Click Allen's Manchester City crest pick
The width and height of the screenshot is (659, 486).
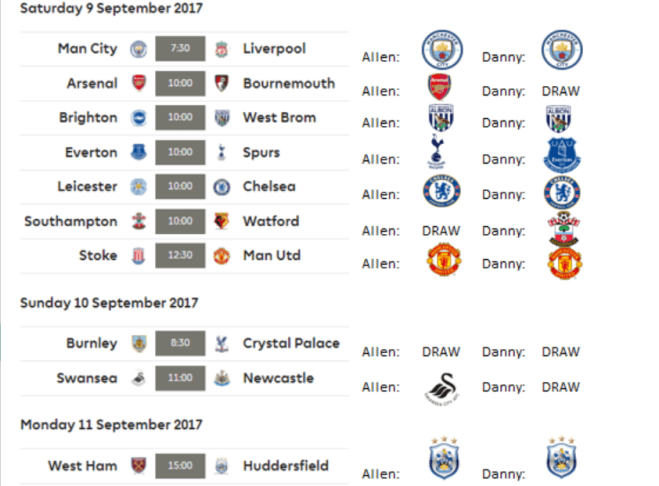[x=439, y=50]
